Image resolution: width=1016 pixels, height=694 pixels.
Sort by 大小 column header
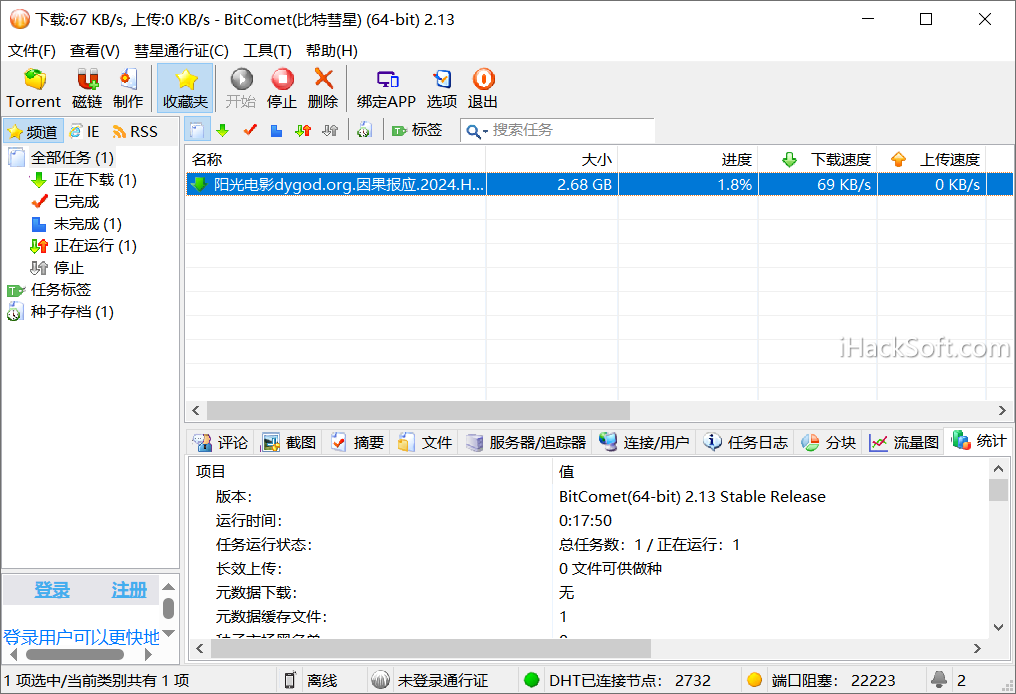tap(552, 159)
